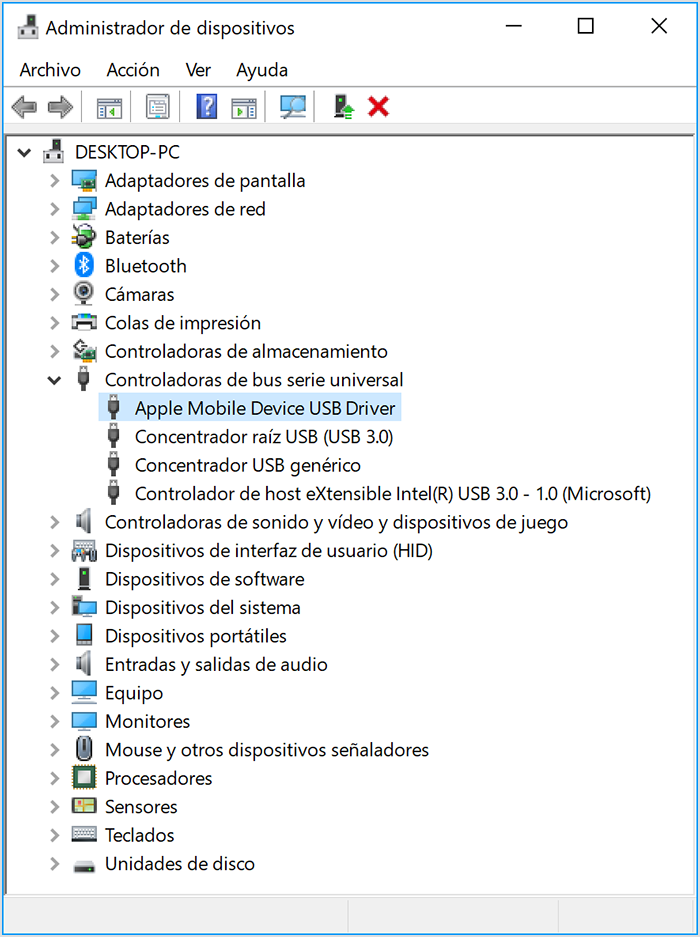Open the Ayuda menu

click(262, 70)
